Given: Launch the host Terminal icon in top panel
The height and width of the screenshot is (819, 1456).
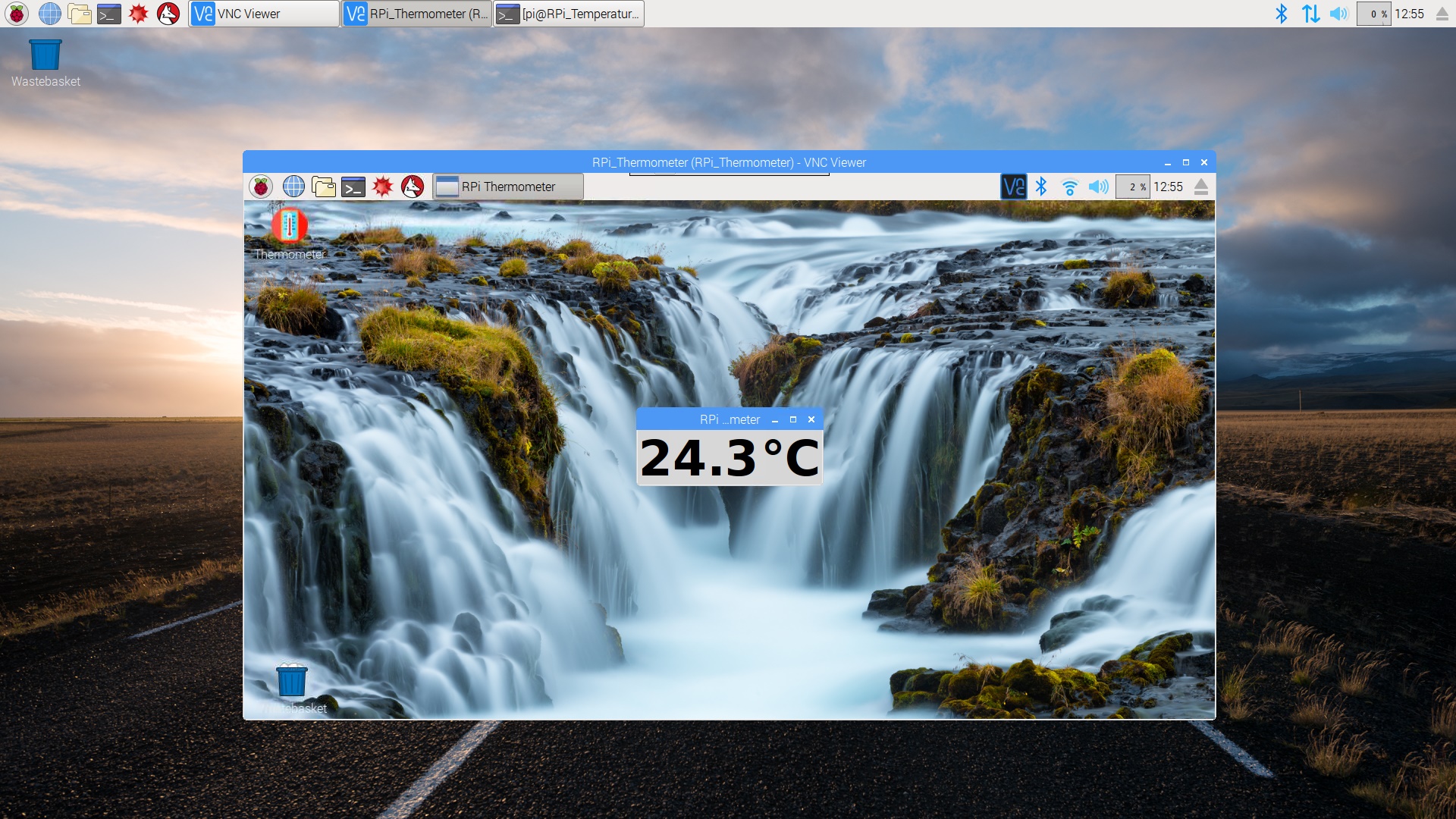Looking at the screenshot, I should (109, 14).
